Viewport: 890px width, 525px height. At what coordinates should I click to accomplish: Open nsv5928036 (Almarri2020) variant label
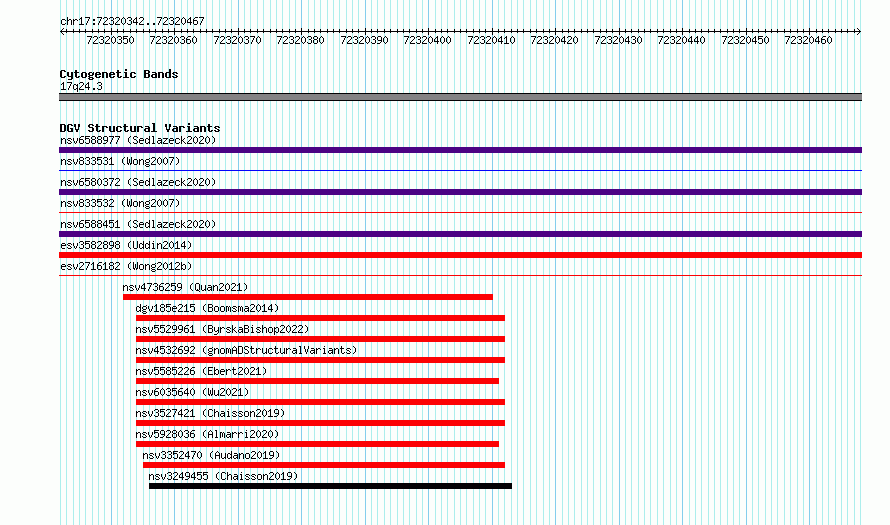207,434
